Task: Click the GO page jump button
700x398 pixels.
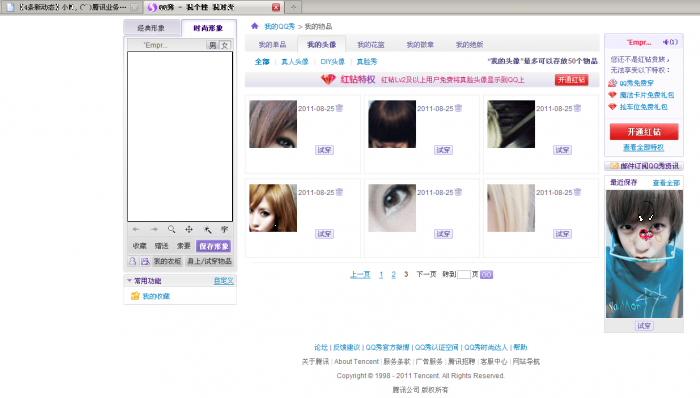Action: point(487,274)
